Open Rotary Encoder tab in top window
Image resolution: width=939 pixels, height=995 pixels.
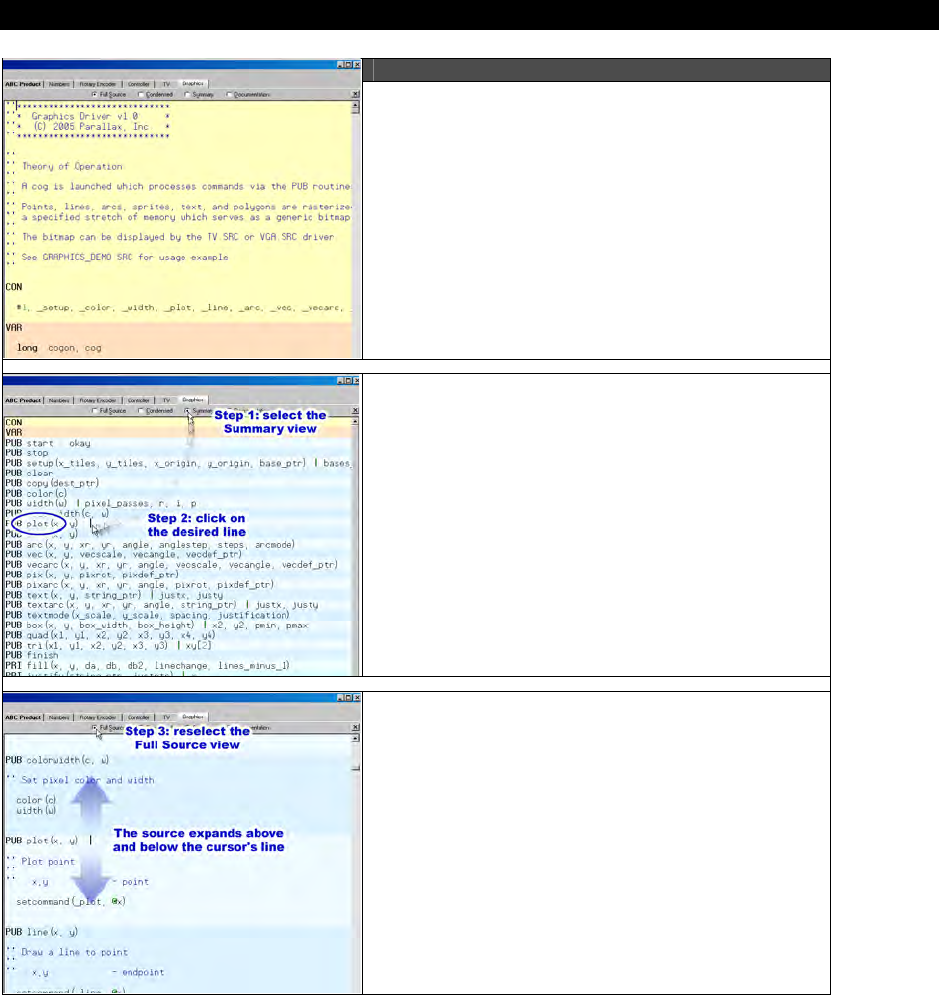tap(98, 84)
